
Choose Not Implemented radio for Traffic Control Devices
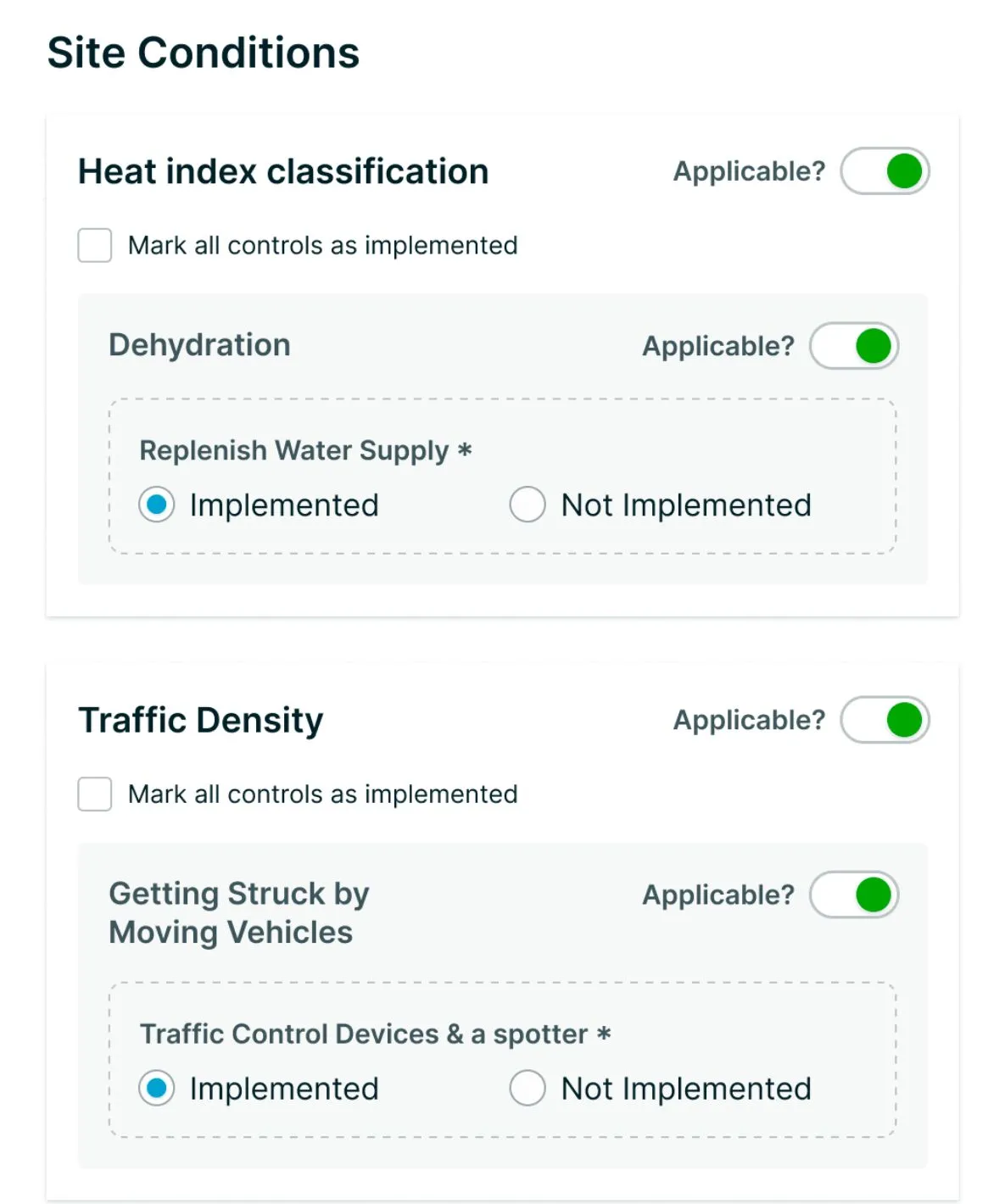(528, 1088)
